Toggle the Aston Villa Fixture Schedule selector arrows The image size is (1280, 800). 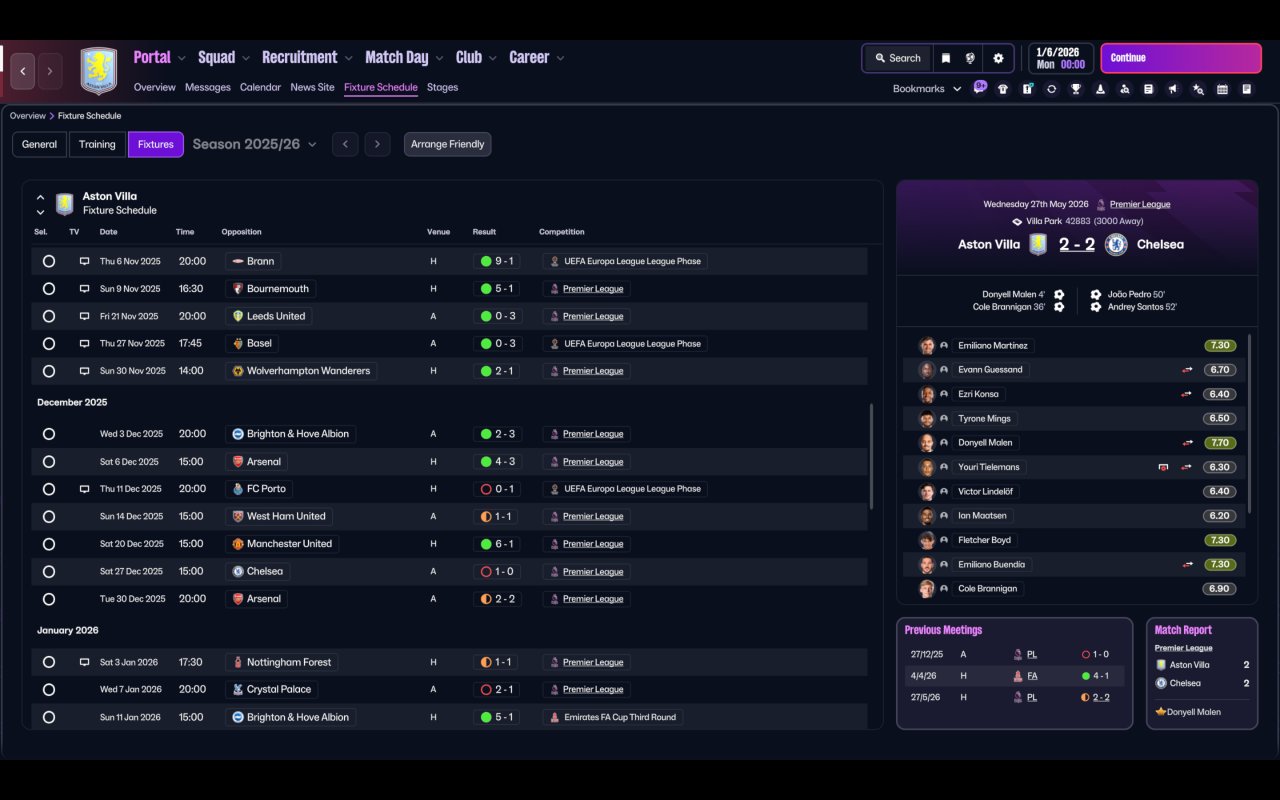40,204
